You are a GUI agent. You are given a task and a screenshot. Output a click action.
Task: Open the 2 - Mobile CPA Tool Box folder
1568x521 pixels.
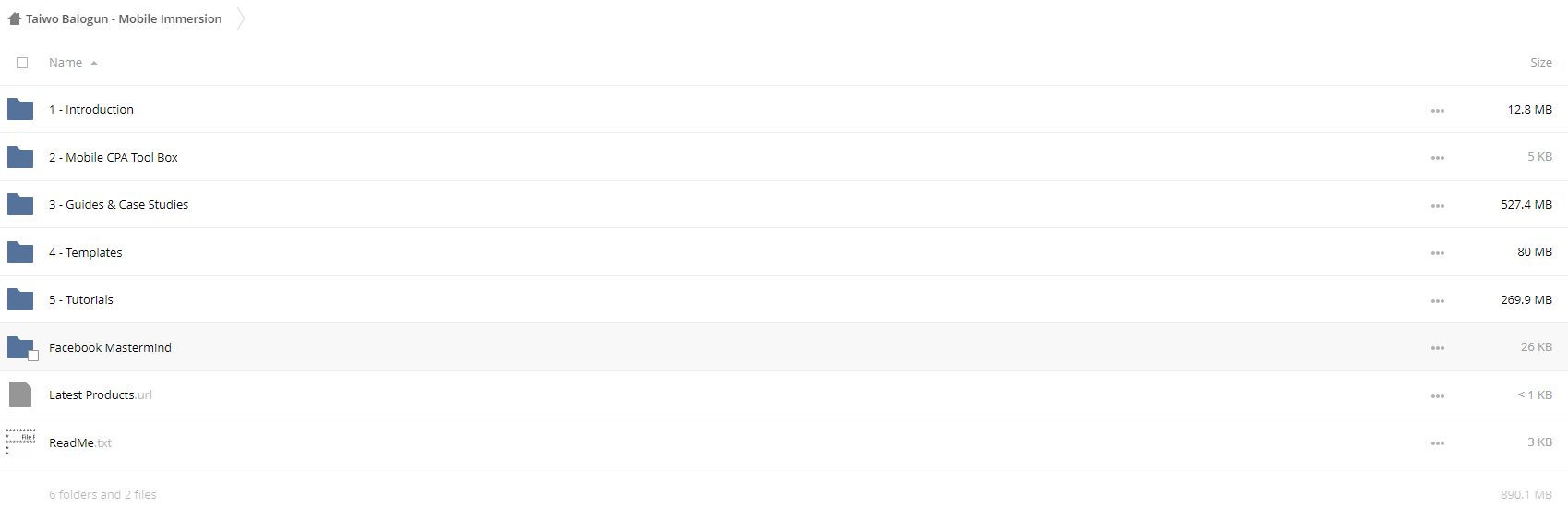pos(114,157)
